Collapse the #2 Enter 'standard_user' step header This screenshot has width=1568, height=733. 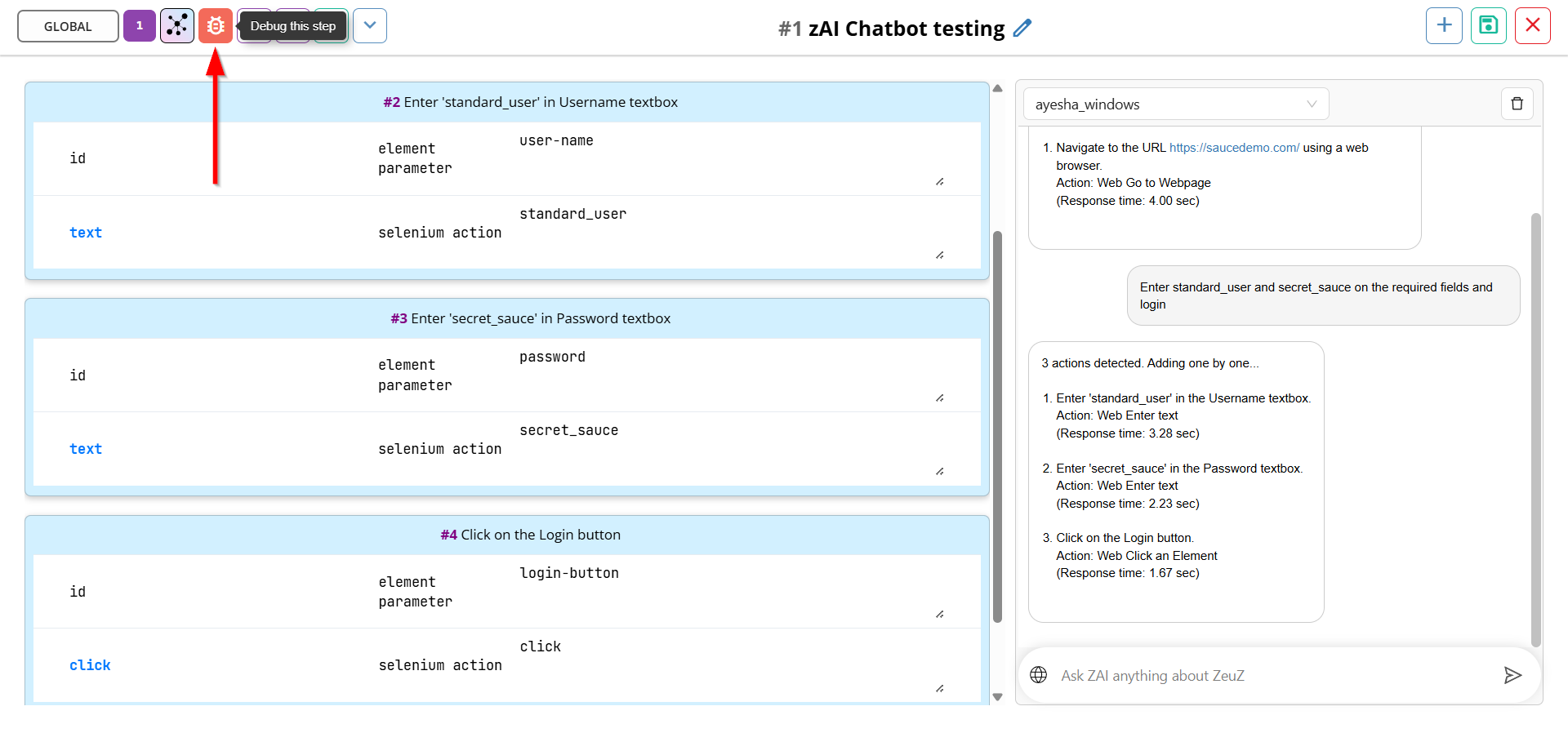click(x=507, y=102)
